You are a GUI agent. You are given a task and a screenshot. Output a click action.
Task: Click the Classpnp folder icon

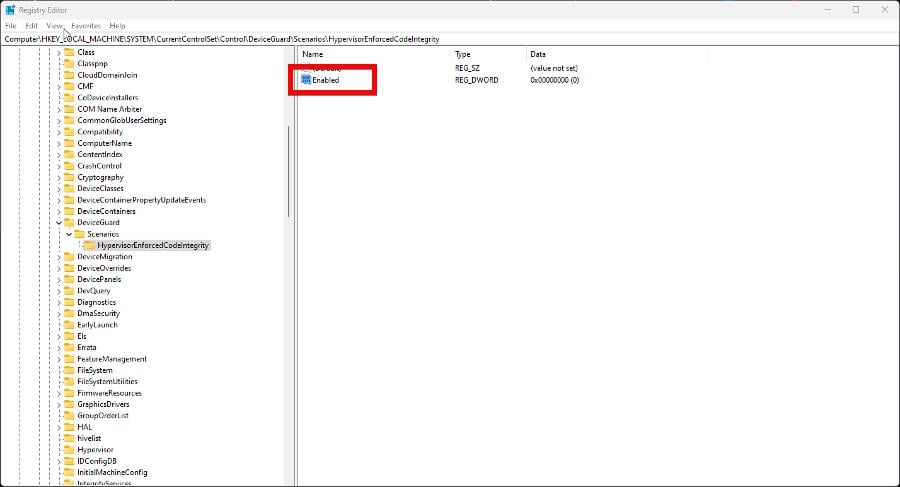click(69, 64)
